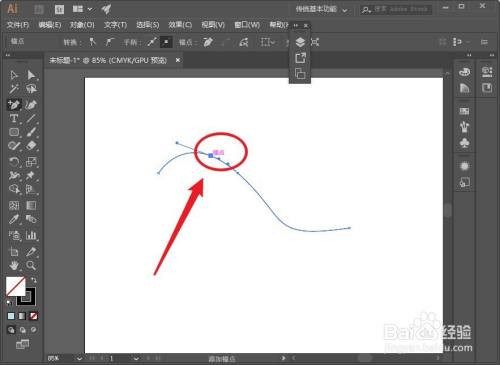Viewport: 500px width, 365px height.
Task: Cut path at selected anchor points
Action: [244, 42]
